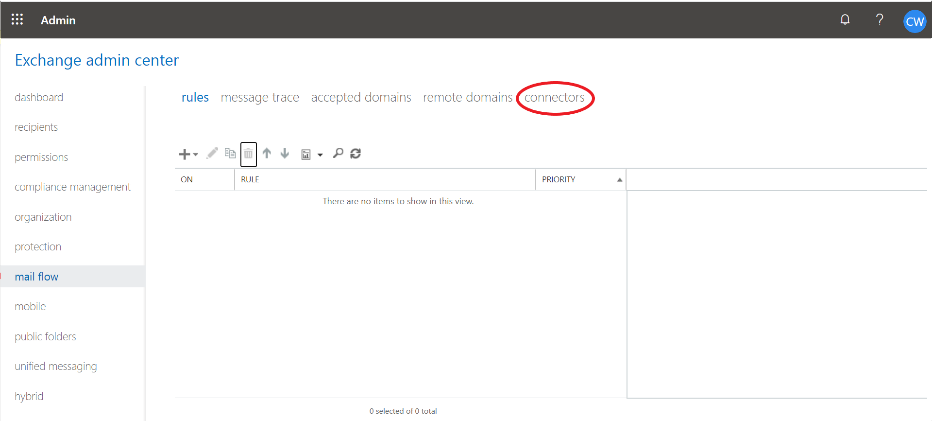Move rule up in priority
This screenshot has width=932, height=421.
click(267, 153)
